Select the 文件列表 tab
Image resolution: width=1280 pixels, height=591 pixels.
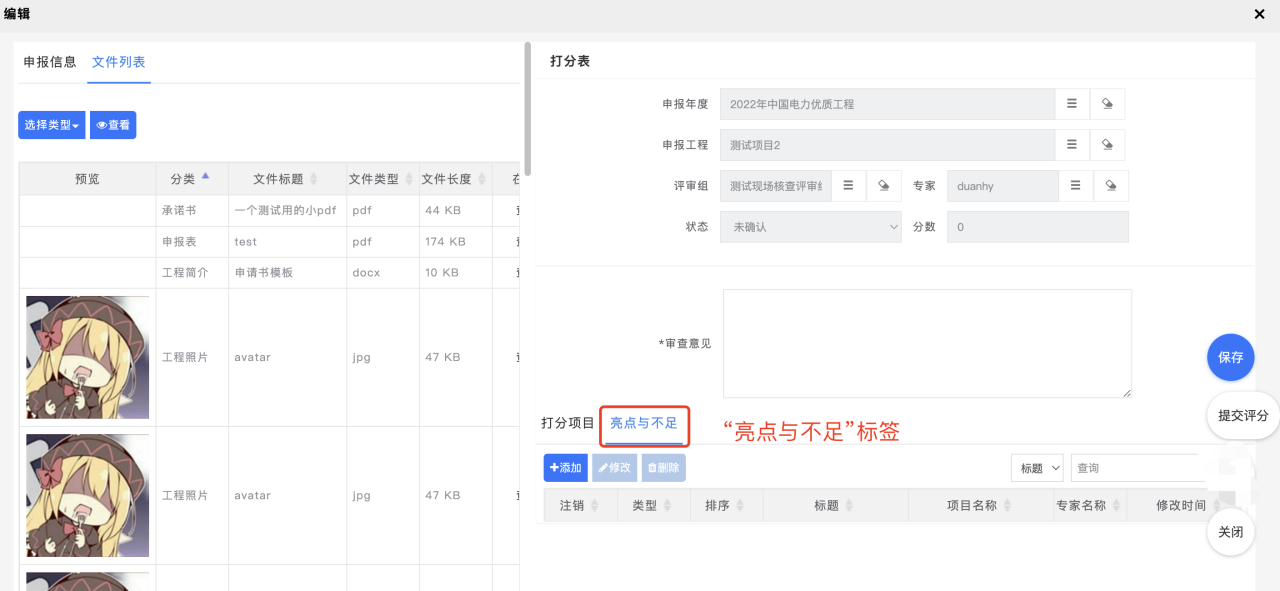[119, 62]
